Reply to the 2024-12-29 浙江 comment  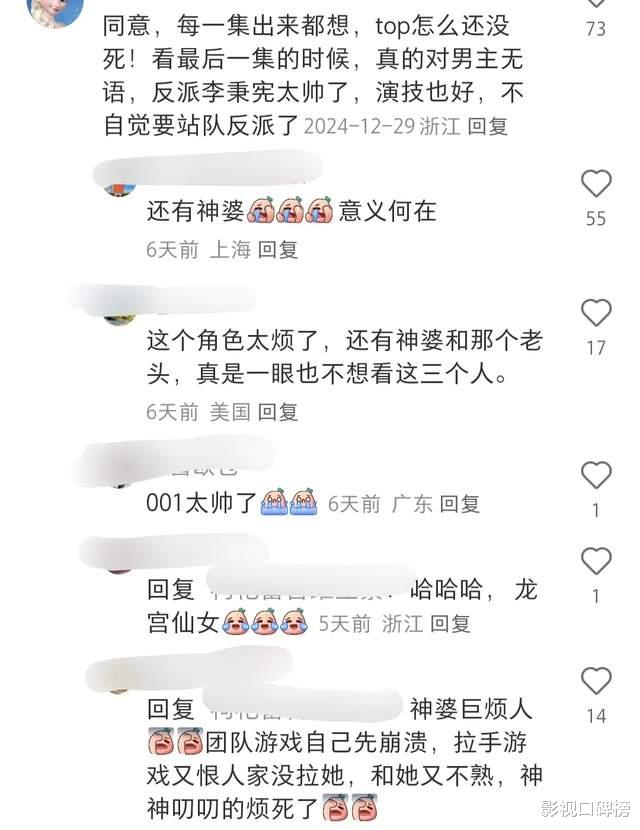pyautogui.click(x=488, y=127)
